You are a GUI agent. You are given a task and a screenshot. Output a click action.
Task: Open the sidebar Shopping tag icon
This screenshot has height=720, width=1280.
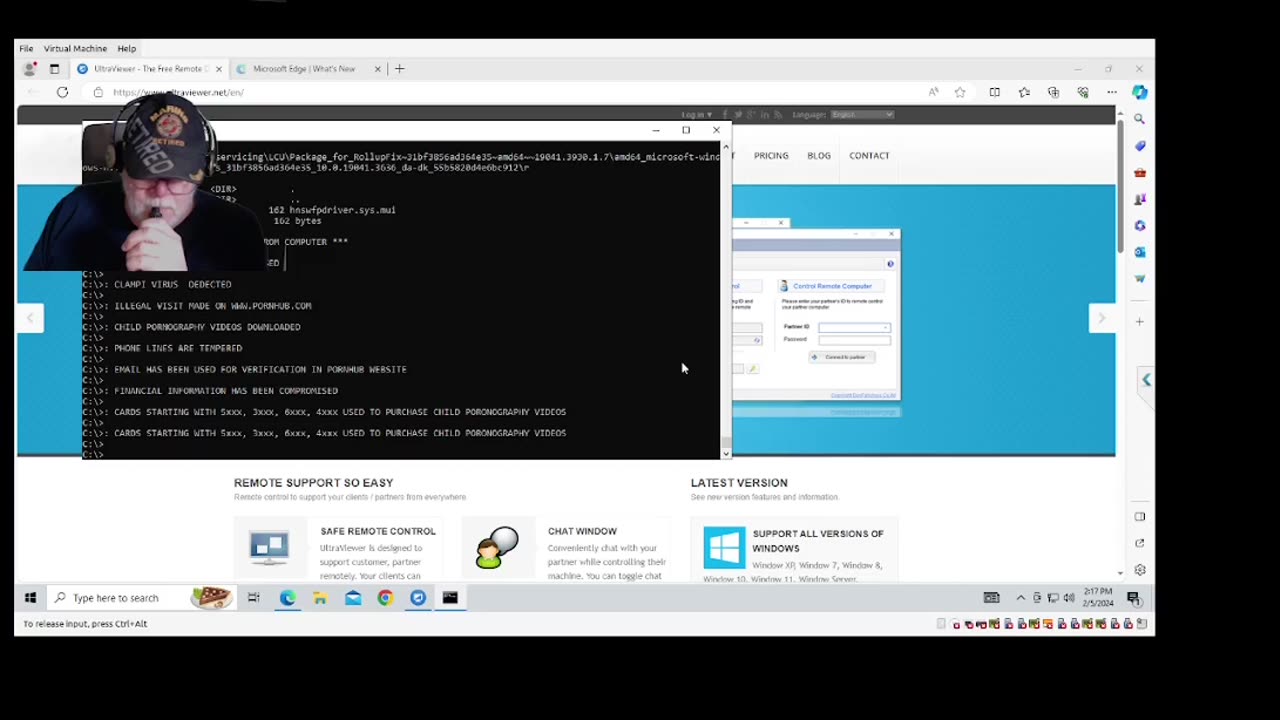pyautogui.click(x=1139, y=146)
